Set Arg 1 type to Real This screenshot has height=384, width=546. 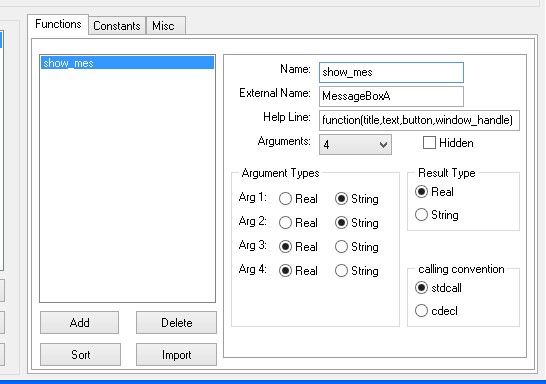[298, 199]
